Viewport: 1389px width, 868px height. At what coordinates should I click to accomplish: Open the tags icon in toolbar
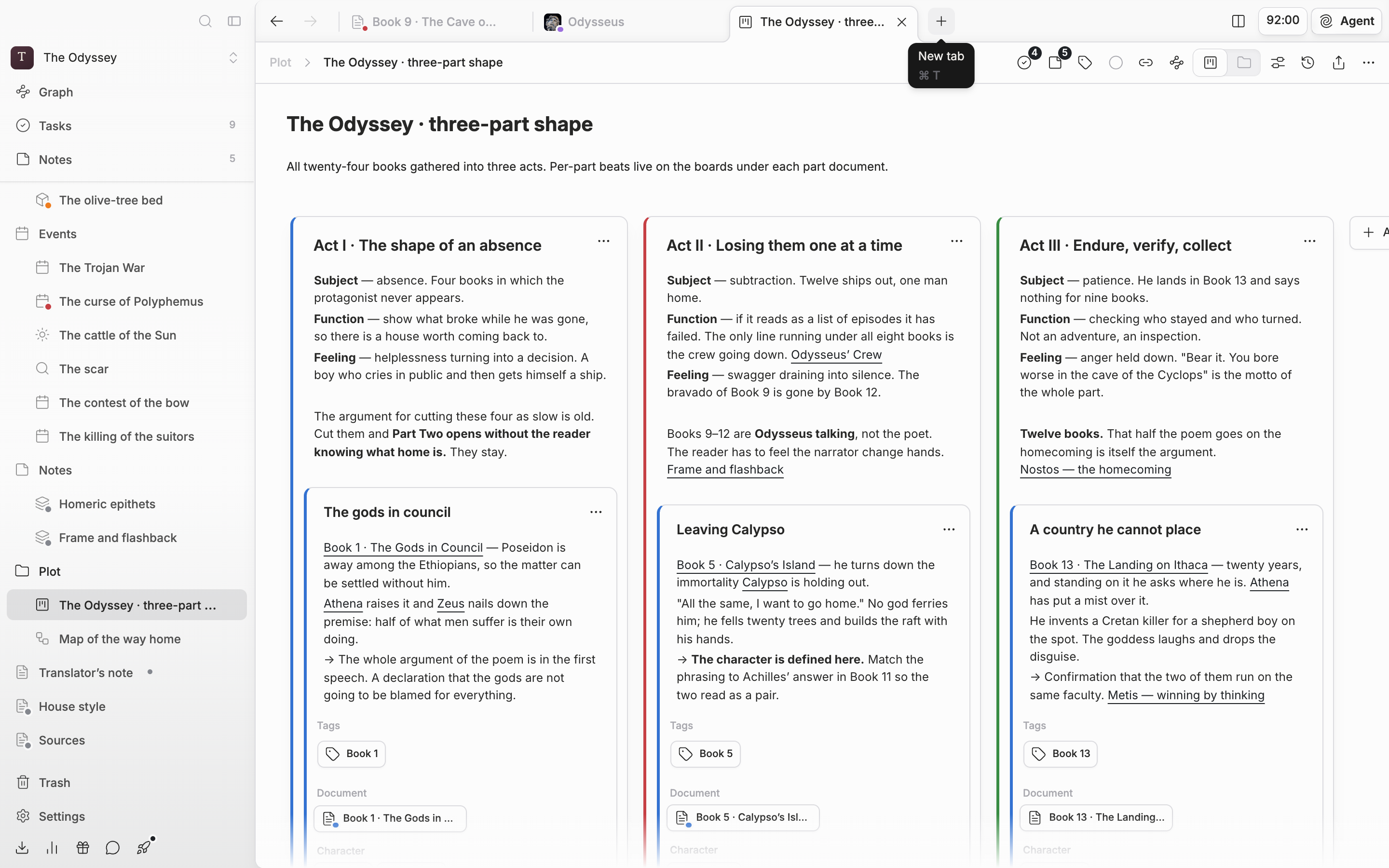[x=1085, y=63]
